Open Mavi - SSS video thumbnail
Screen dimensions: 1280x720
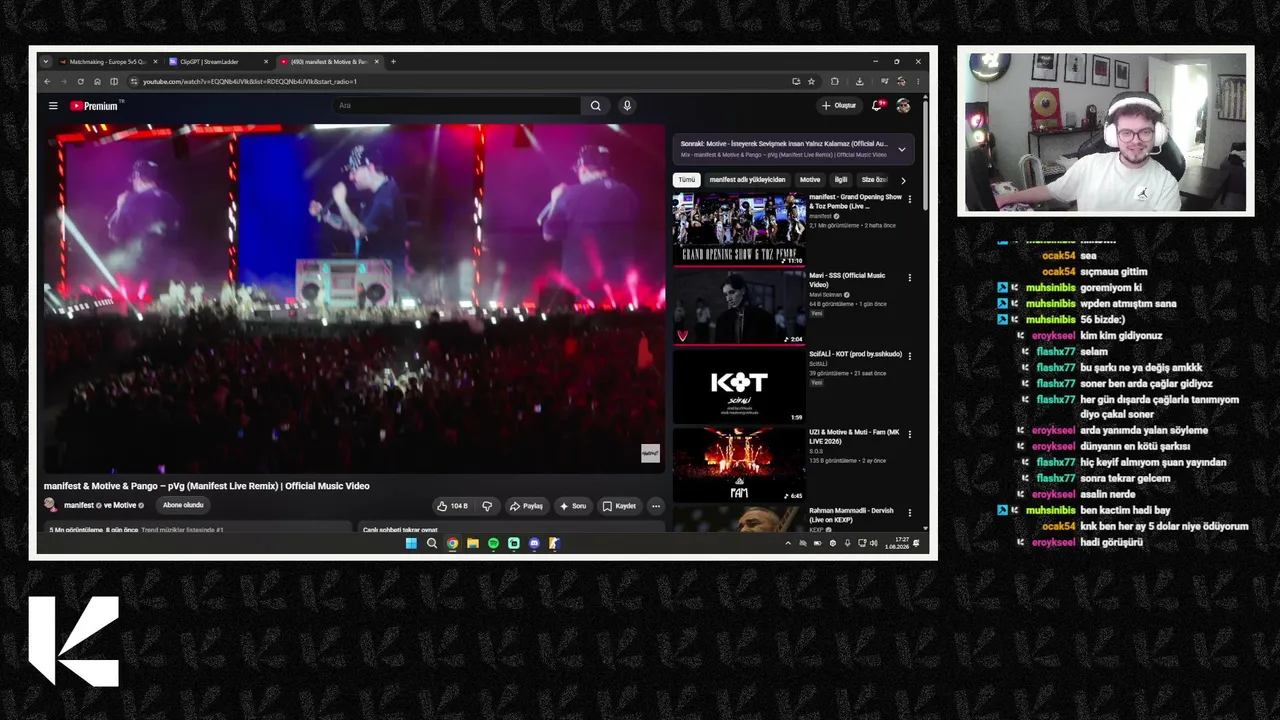click(739, 307)
